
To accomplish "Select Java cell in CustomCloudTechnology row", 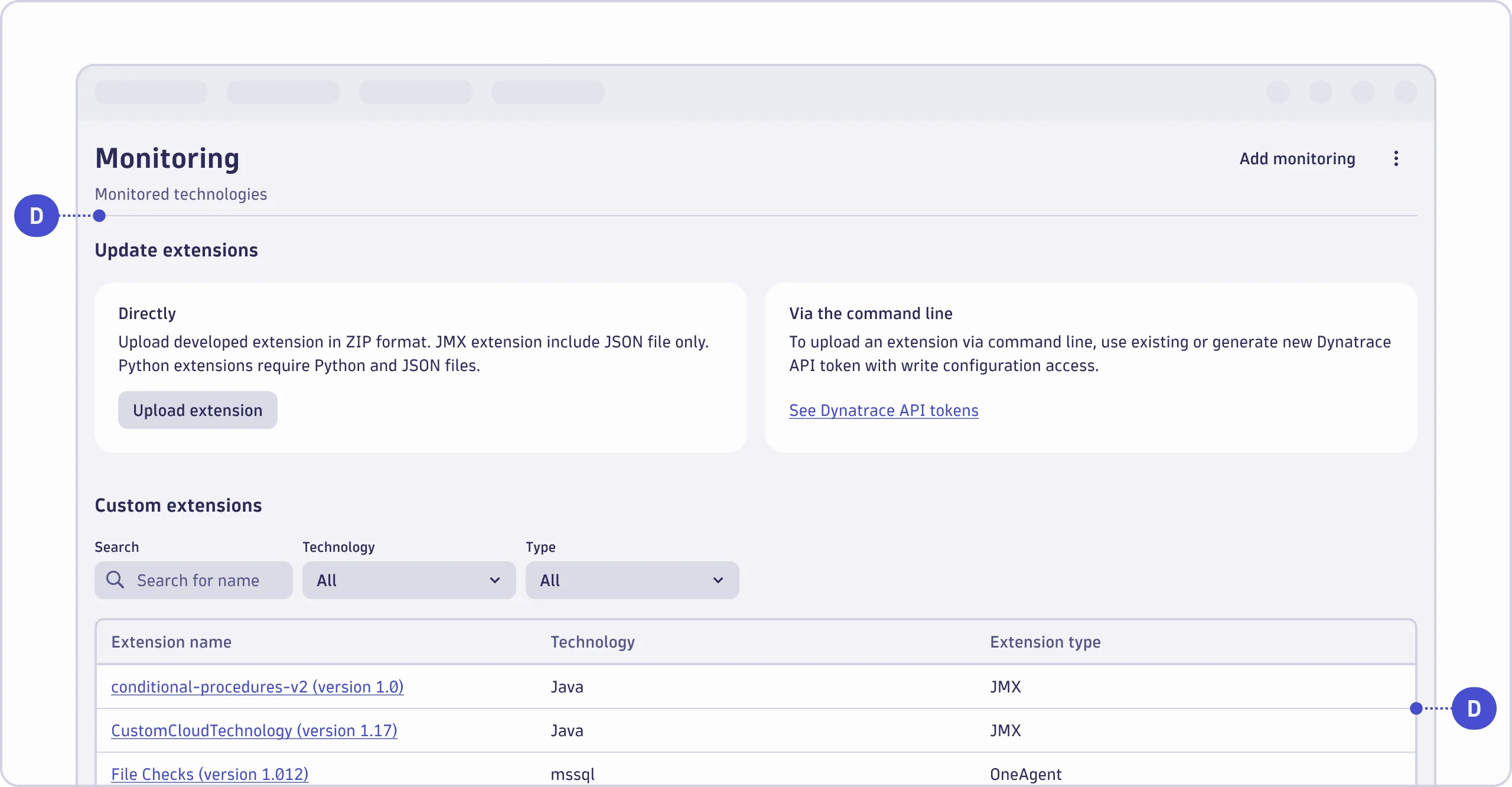I will 567,730.
